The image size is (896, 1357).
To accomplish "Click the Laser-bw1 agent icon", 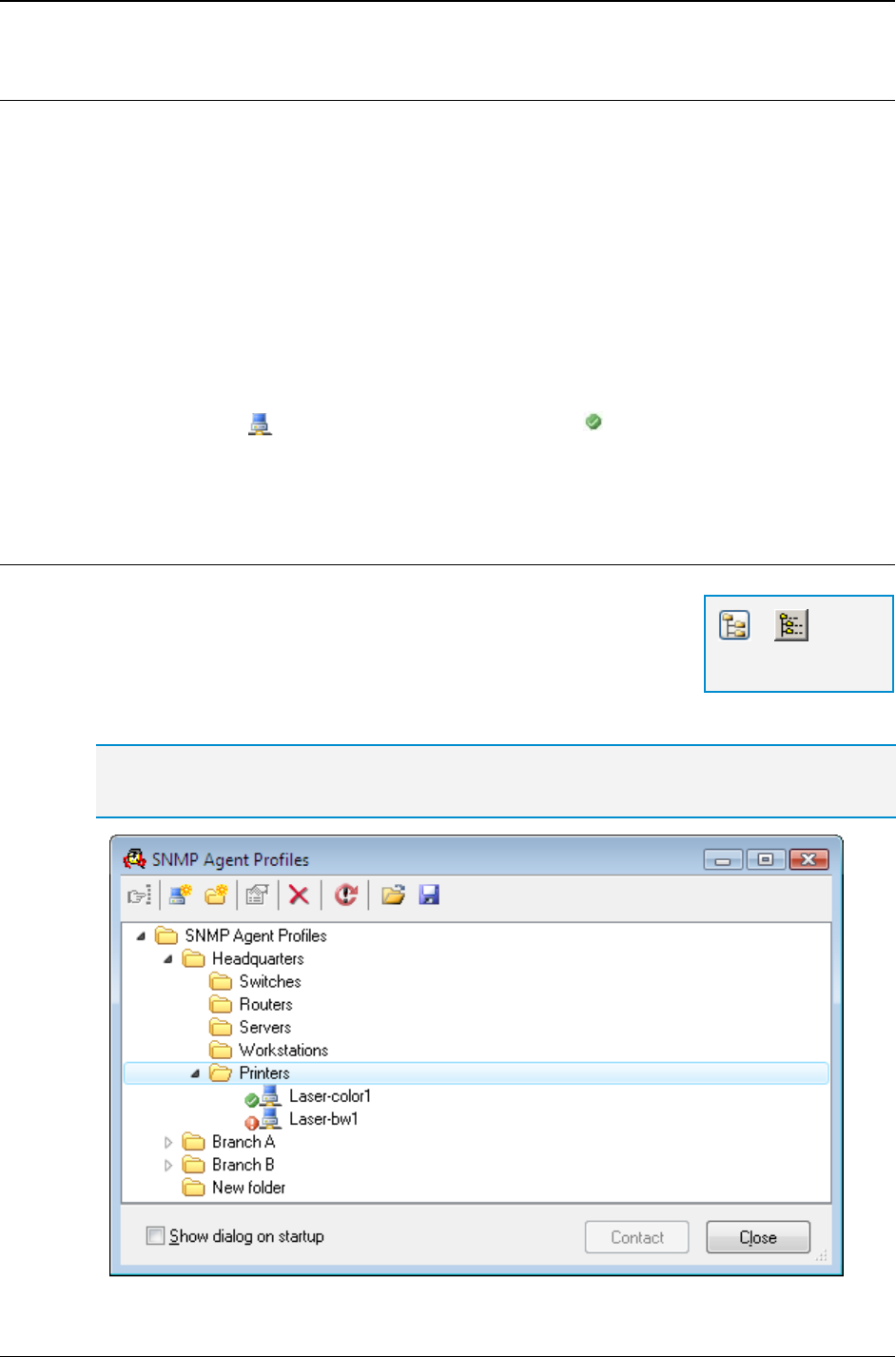I will coord(270,1119).
